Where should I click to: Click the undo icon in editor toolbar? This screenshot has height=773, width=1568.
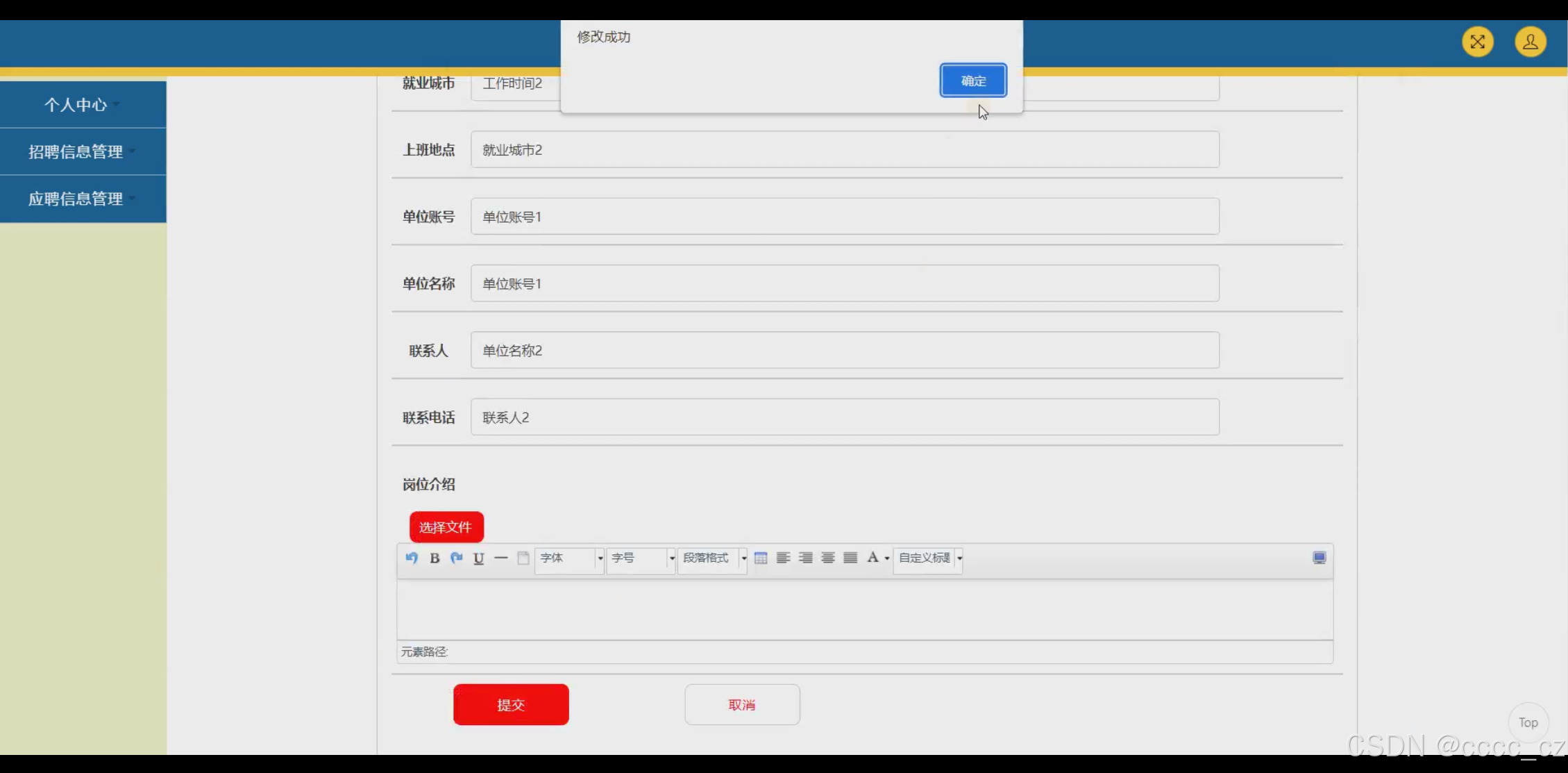[412, 558]
